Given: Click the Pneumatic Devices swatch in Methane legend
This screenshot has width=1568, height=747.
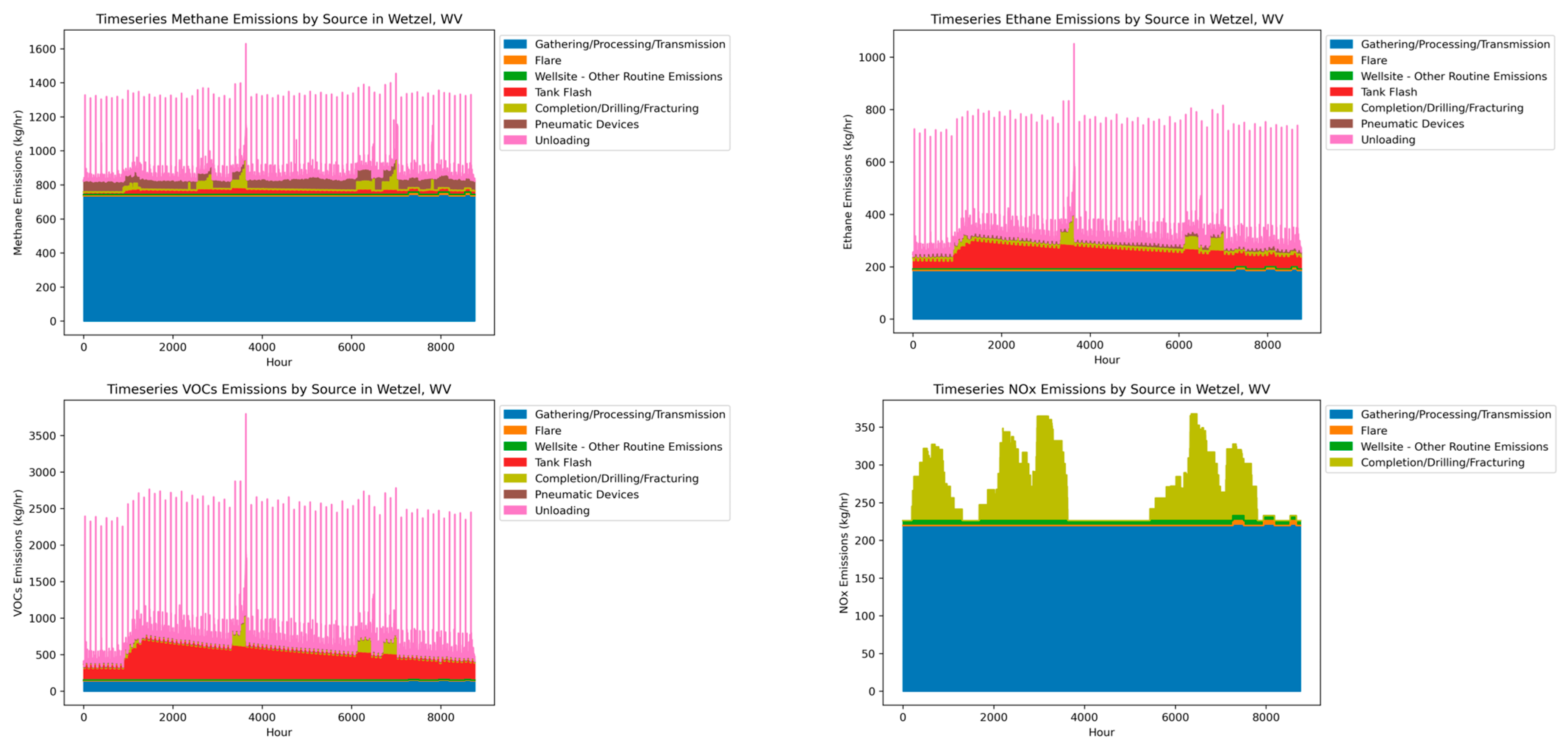Looking at the screenshot, I should (x=515, y=124).
